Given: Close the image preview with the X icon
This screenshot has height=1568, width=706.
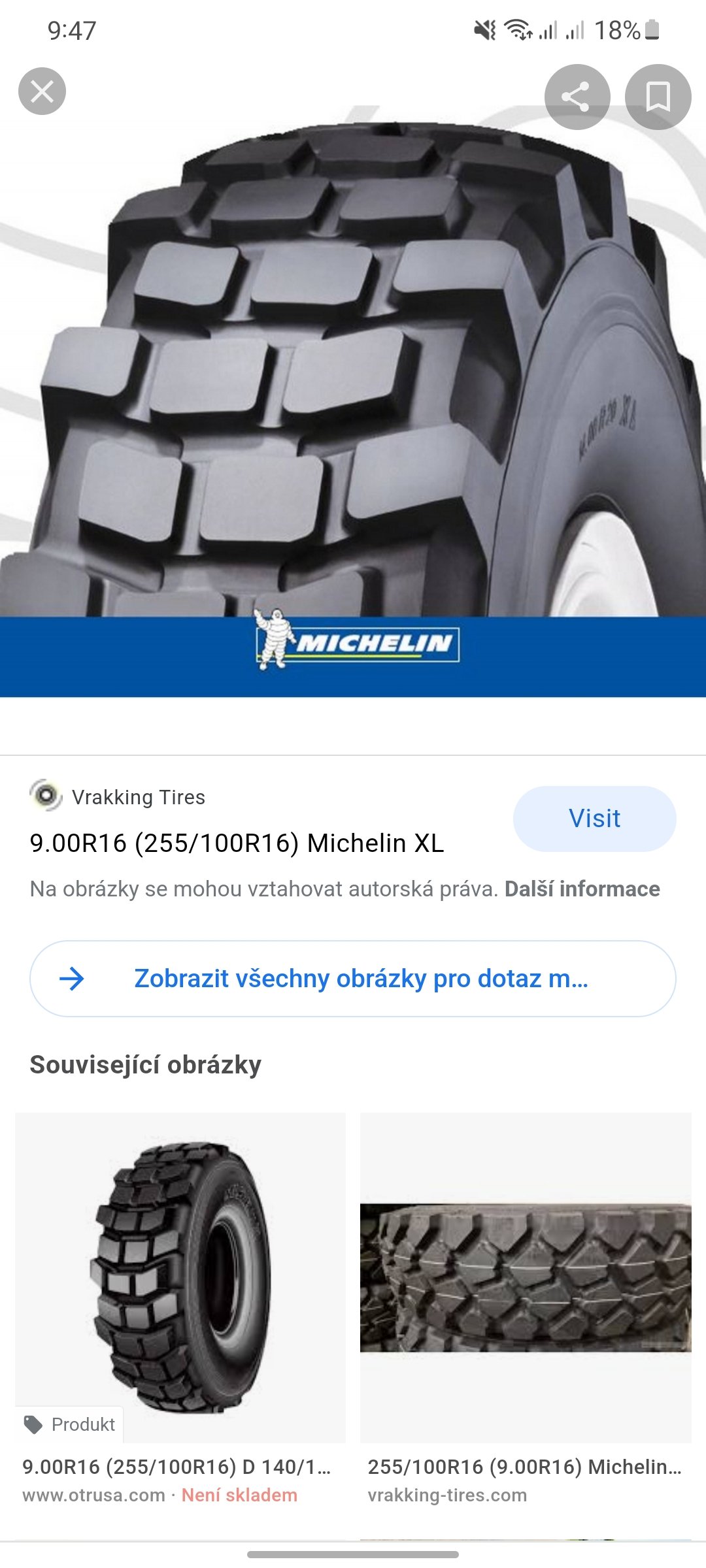Looking at the screenshot, I should coord(42,91).
